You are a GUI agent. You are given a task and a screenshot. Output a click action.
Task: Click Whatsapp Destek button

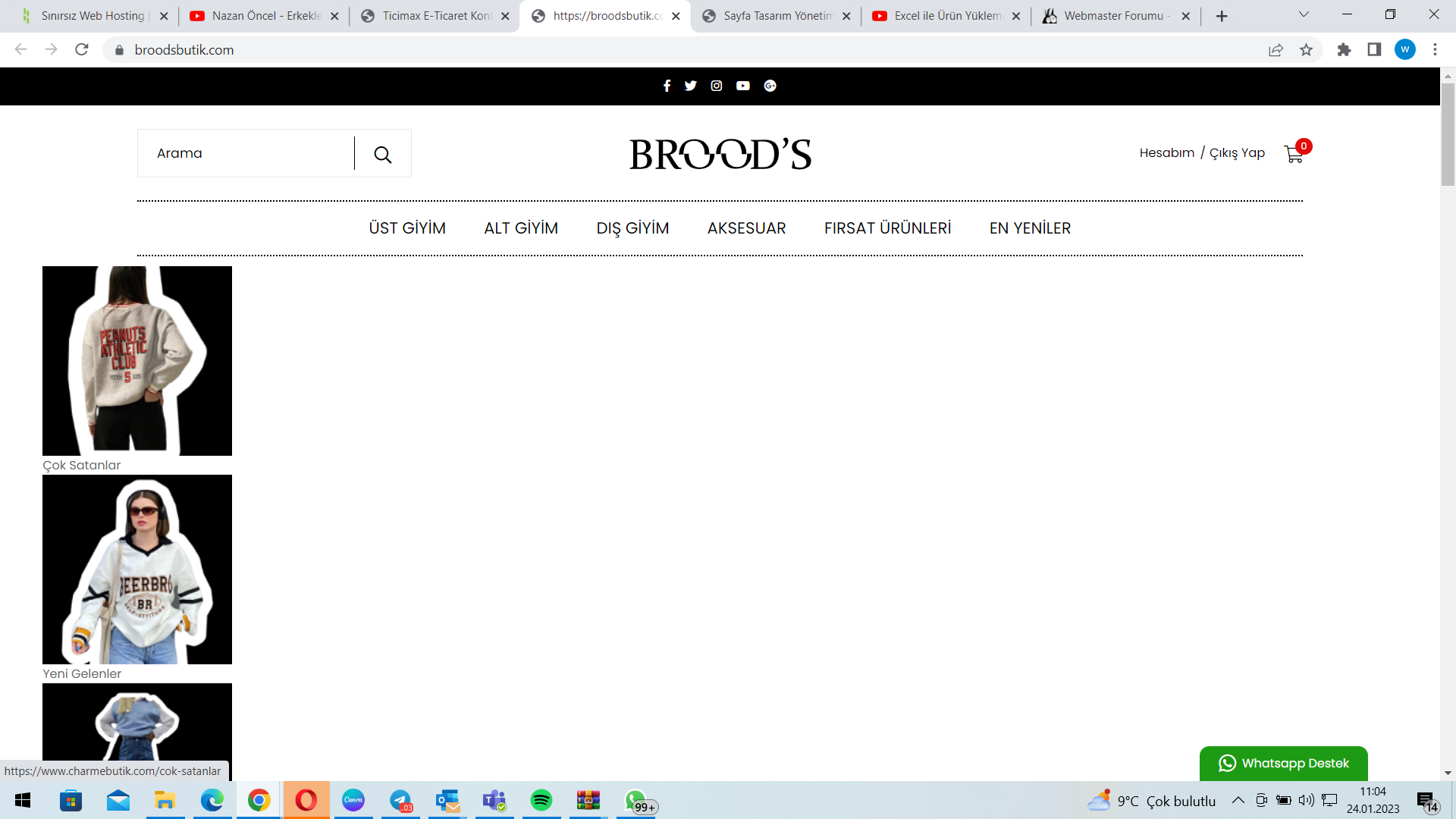1283,764
